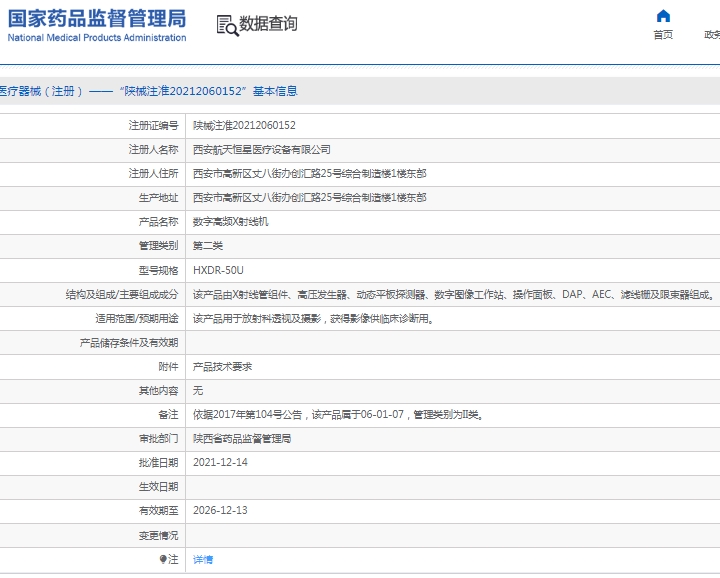Click the 产品名称 row label
Image resolution: width=720 pixels, height=578 pixels.
[158, 222]
